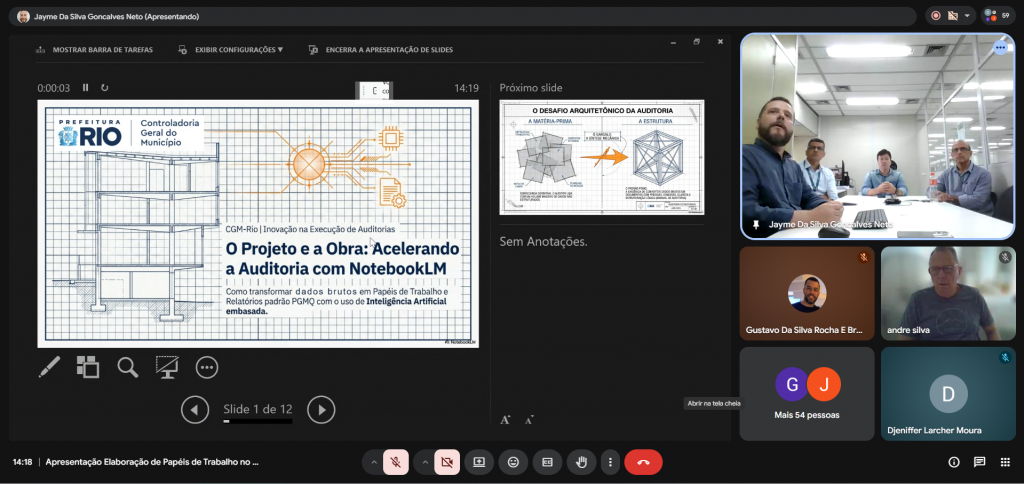1024x484 pixels.
Task: Expand audio settings arrow beside microphone
Action: tap(373, 462)
